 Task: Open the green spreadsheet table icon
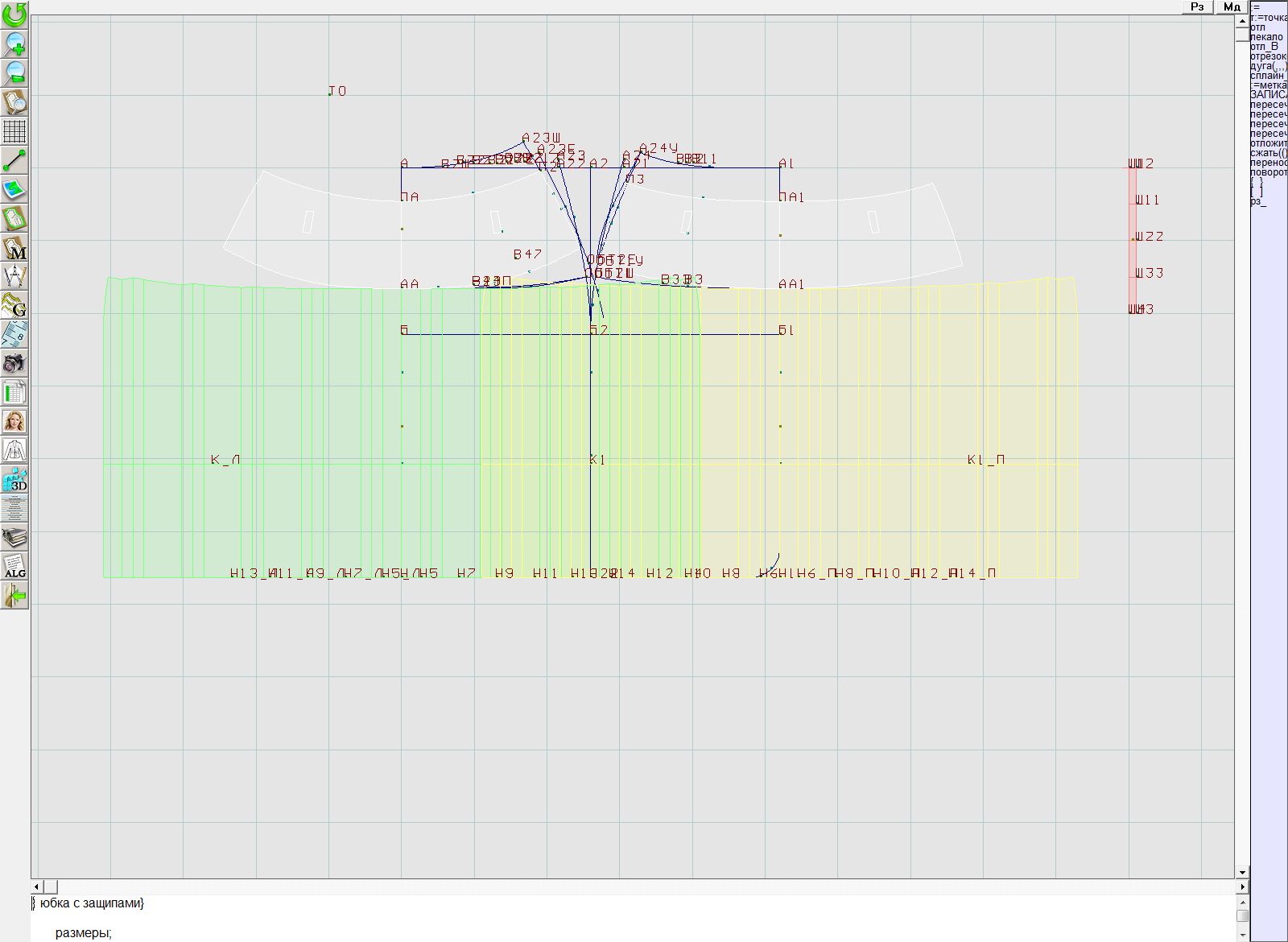pyautogui.click(x=14, y=392)
